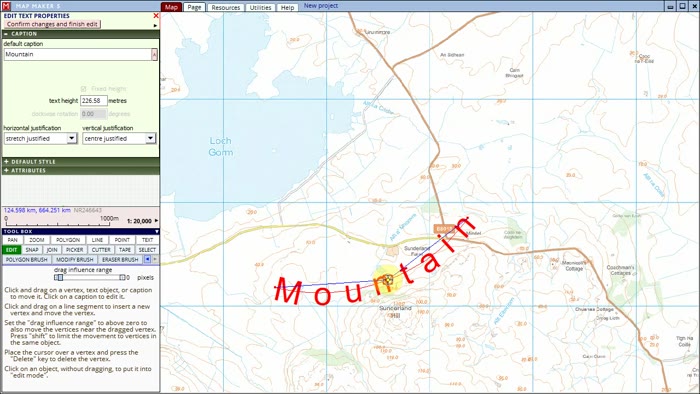Viewport: 700px width, 394px height.
Task: Activate the MODIFY BRUSH tool
Action: (75, 260)
